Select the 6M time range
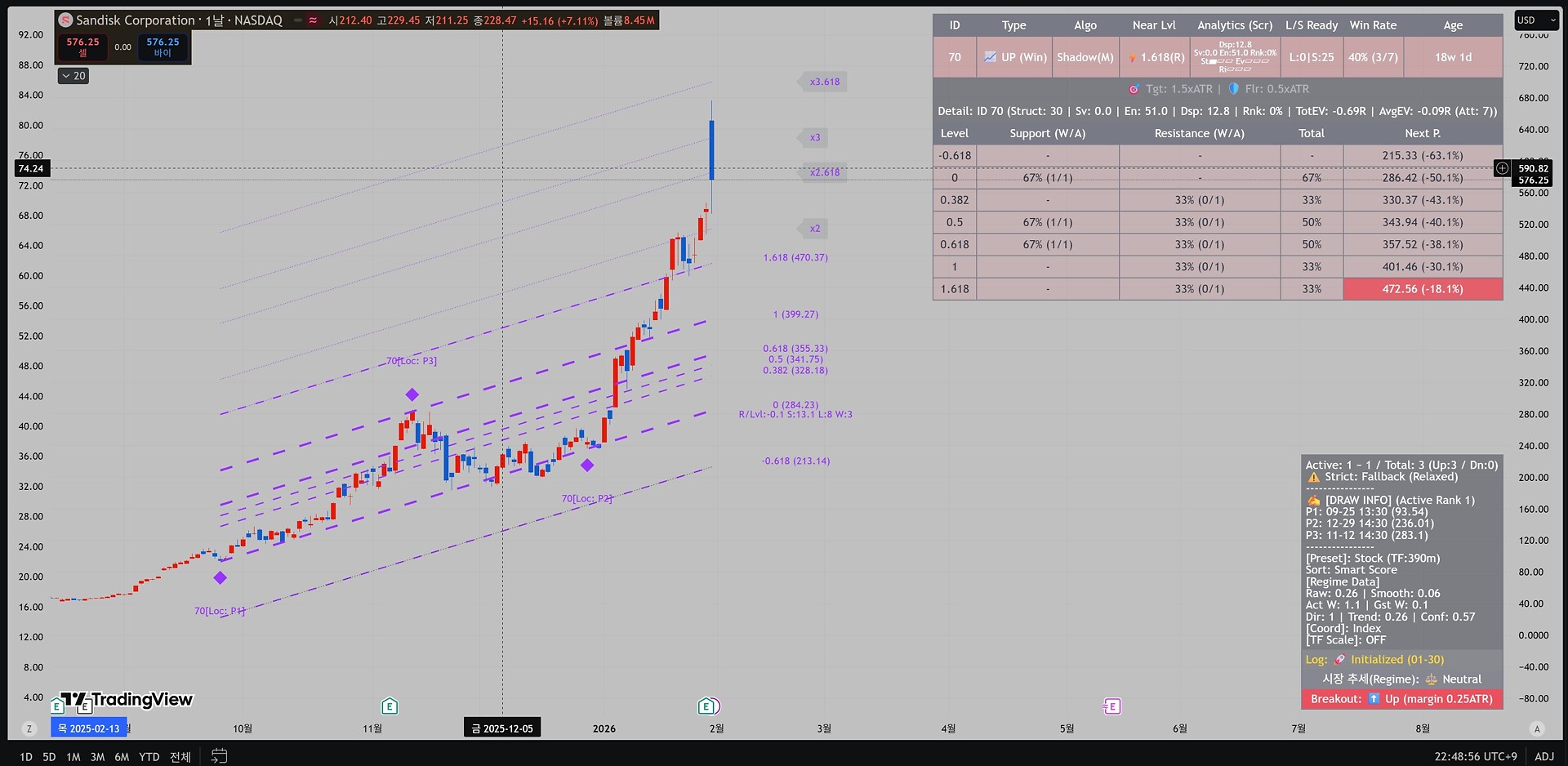This screenshot has height=766, width=1568. point(122,757)
